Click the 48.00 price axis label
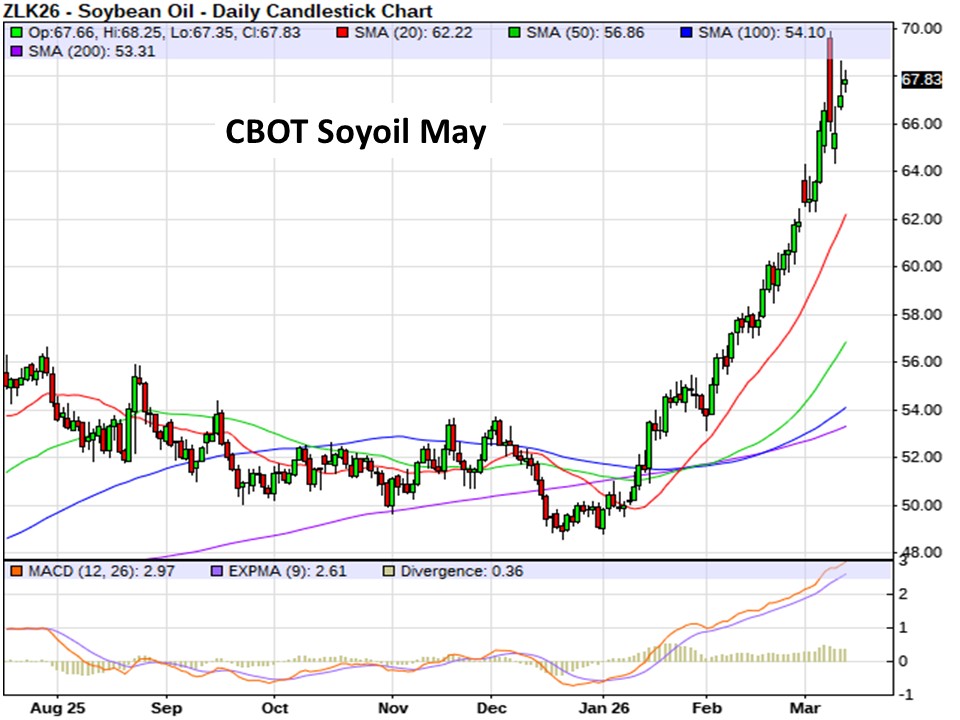Image resolution: width=960 pixels, height=720 pixels. coord(921,552)
